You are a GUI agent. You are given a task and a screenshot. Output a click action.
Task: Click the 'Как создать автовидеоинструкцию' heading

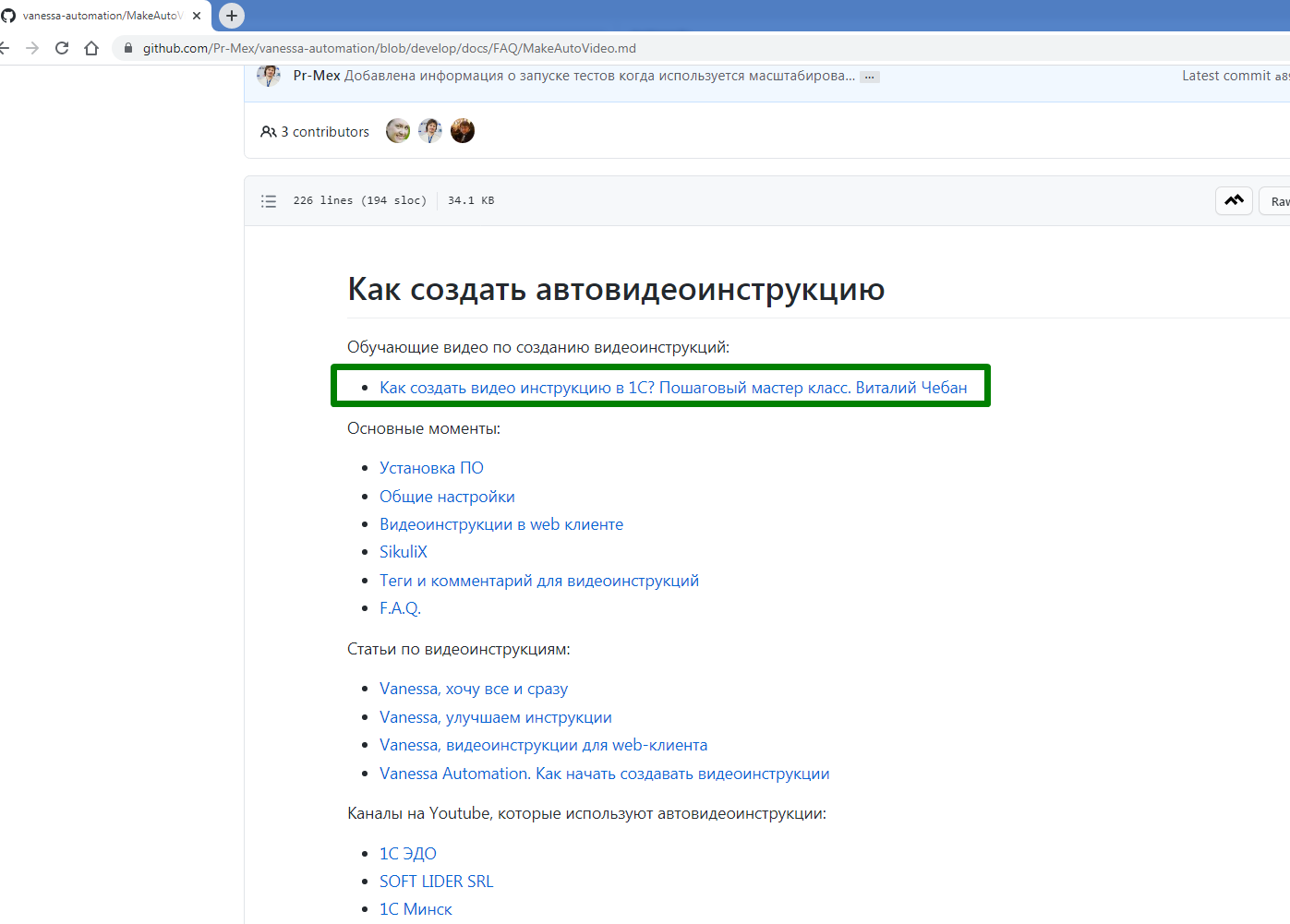(616, 289)
